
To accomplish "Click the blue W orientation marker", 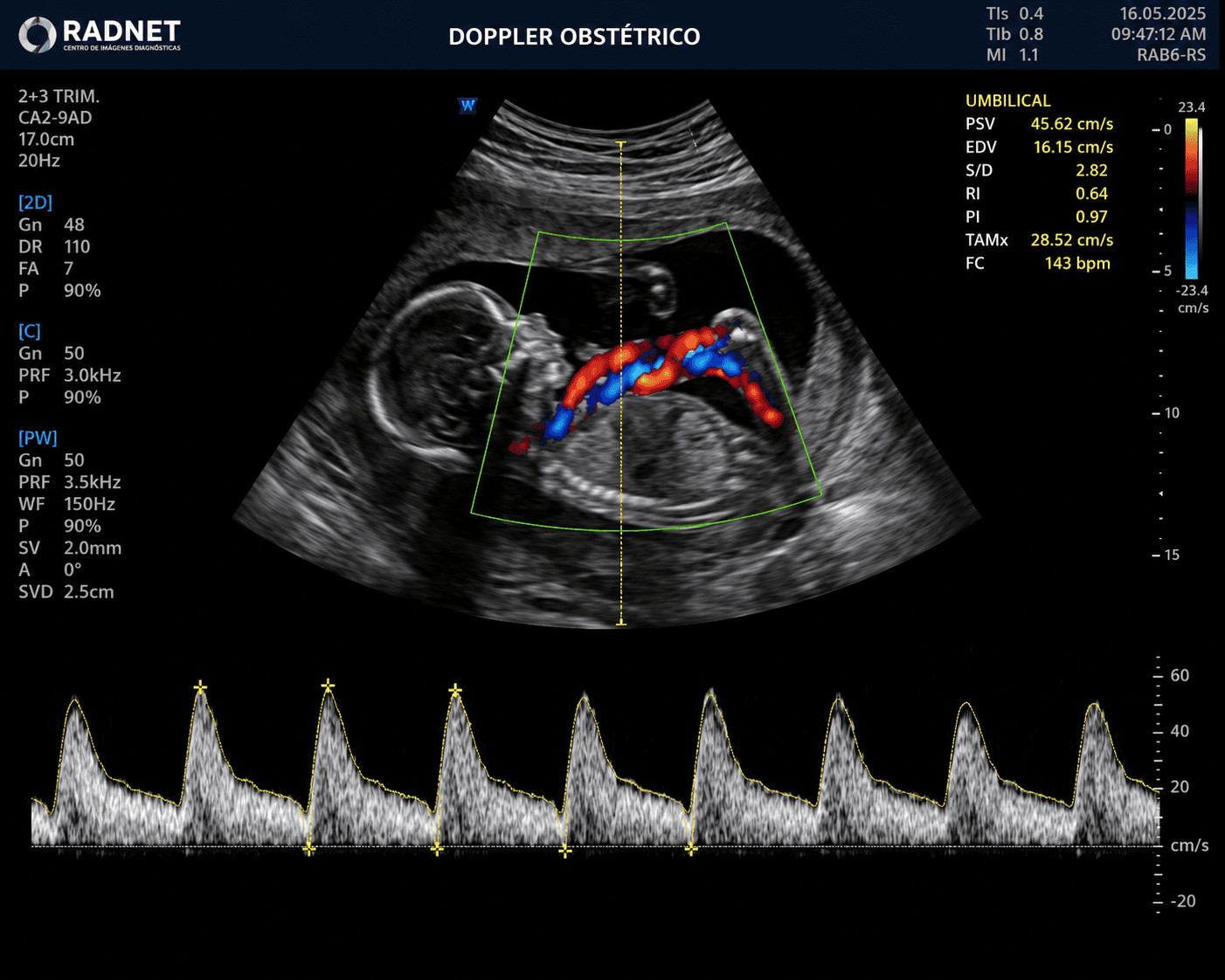I will [x=468, y=106].
